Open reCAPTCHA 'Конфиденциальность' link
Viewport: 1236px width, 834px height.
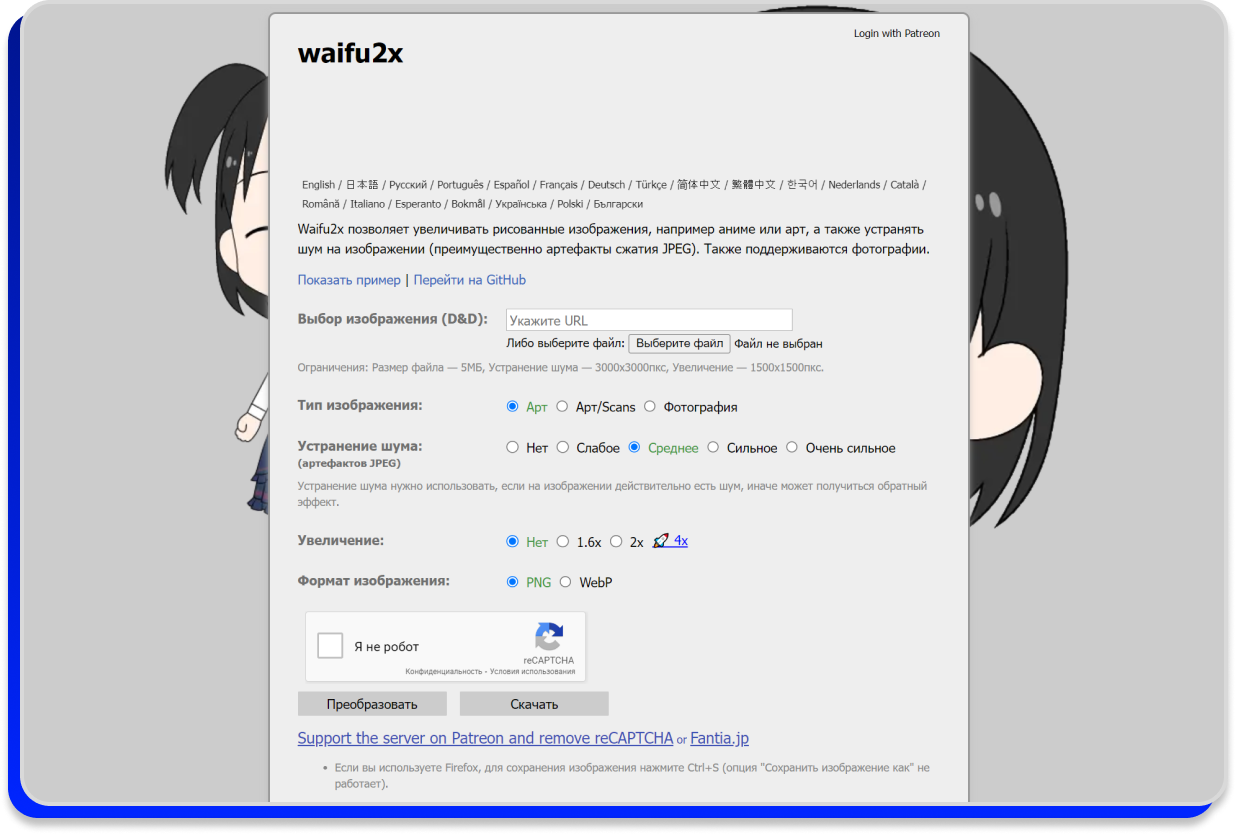click(x=444, y=672)
